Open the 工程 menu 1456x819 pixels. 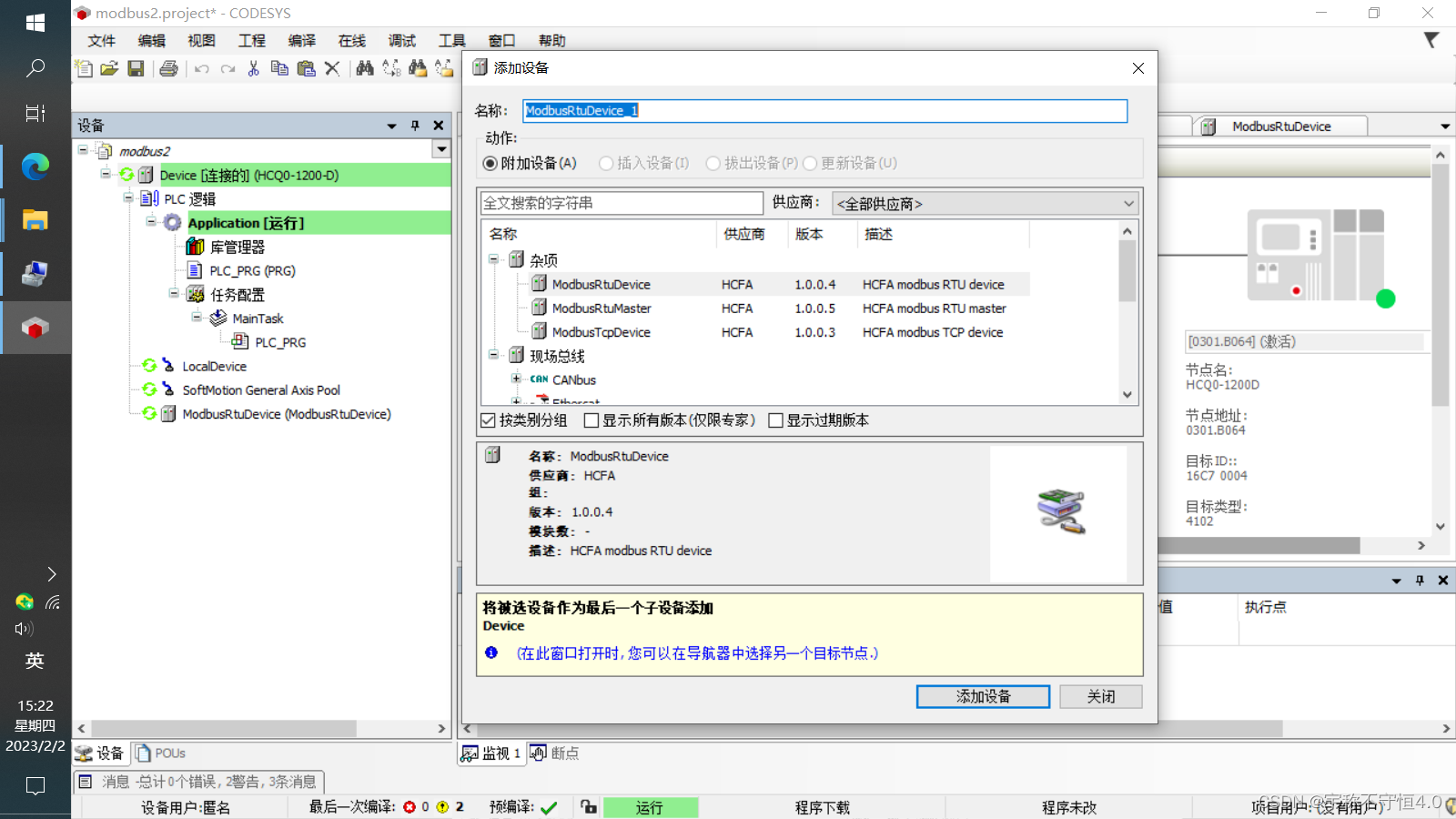pyautogui.click(x=252, y=40)
